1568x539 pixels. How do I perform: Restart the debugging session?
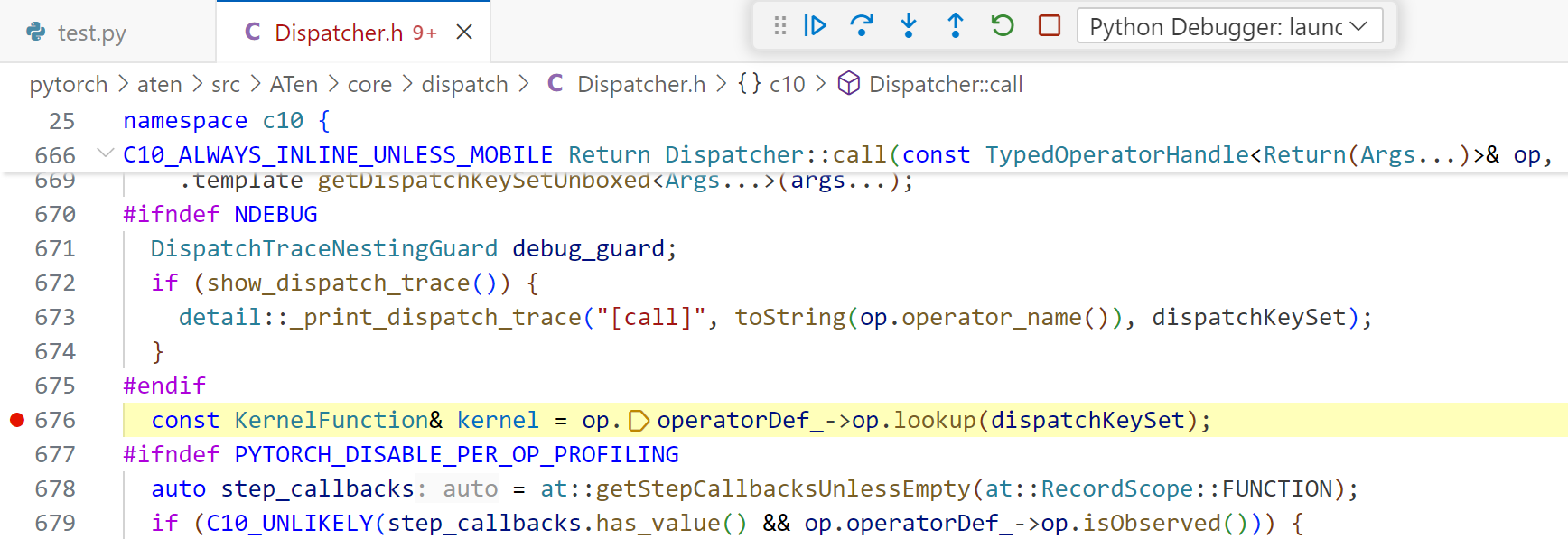point(1003,25)
